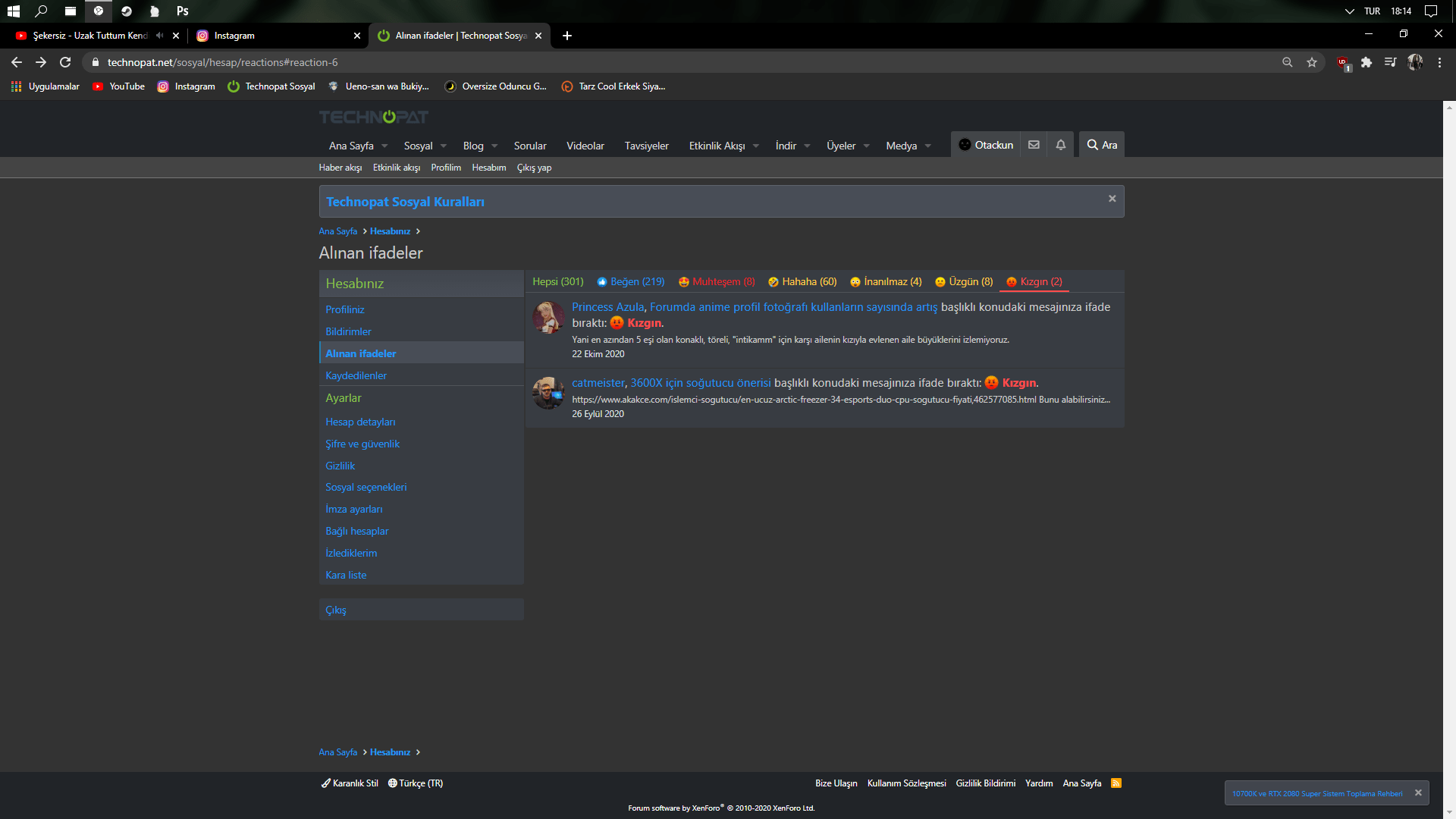Click the RSS feed icon in footer

click(1116, 783)
